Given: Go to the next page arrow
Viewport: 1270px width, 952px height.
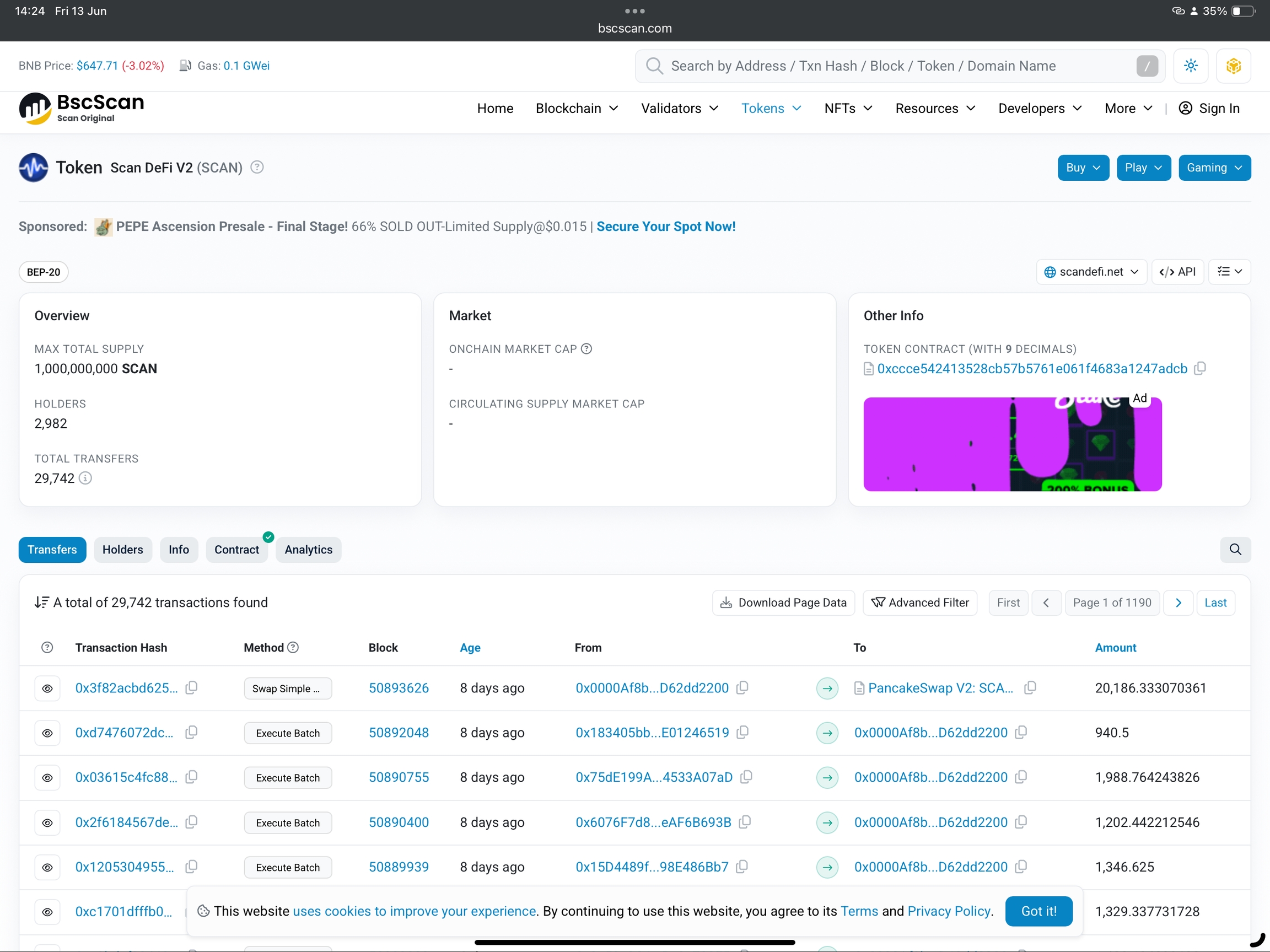Looking at the screenshot, I should pyautogui.click(x=1177, y=603).
